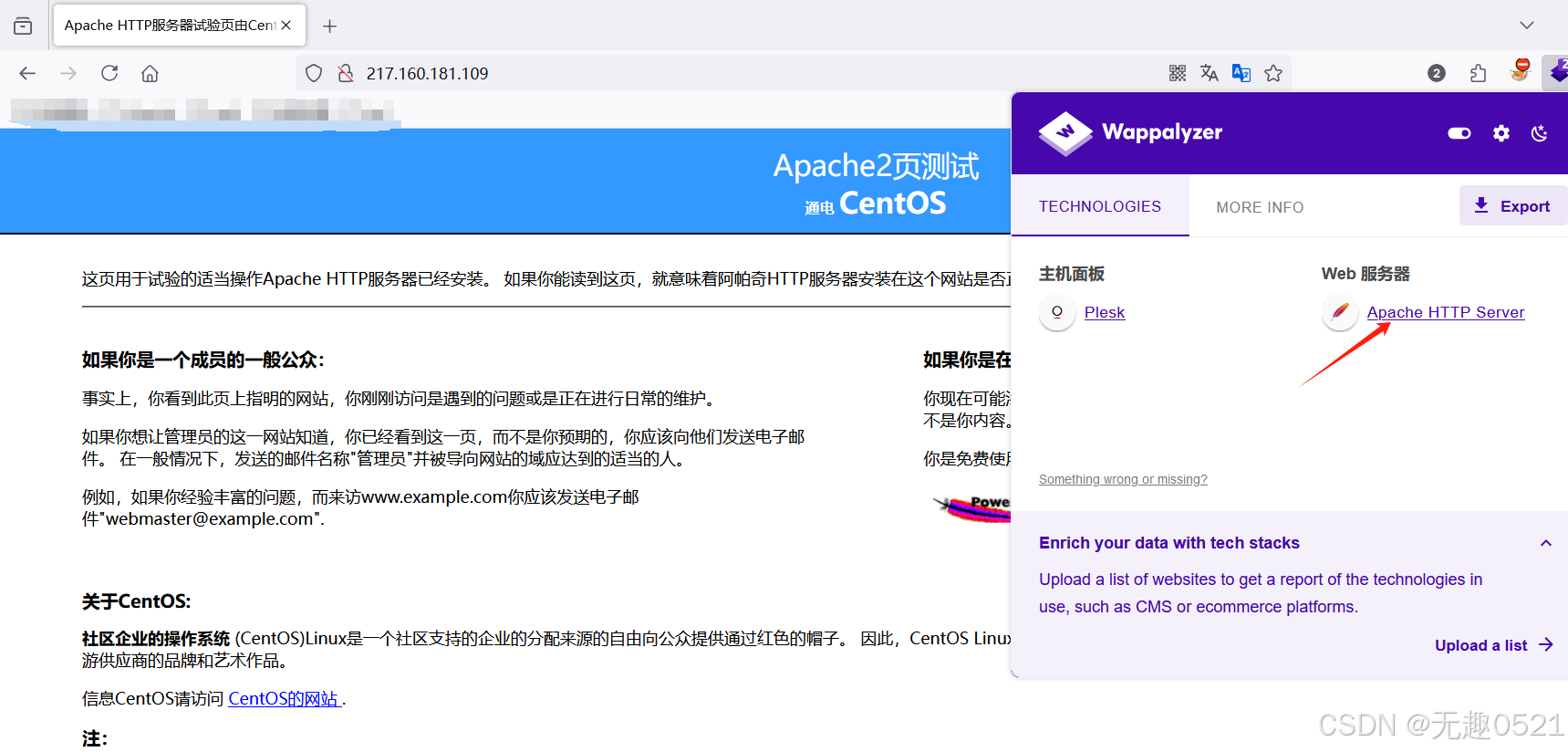Show the insecure connection padlock info
The height and width of the screenshot is (752, 1568).
pos(346,73)
